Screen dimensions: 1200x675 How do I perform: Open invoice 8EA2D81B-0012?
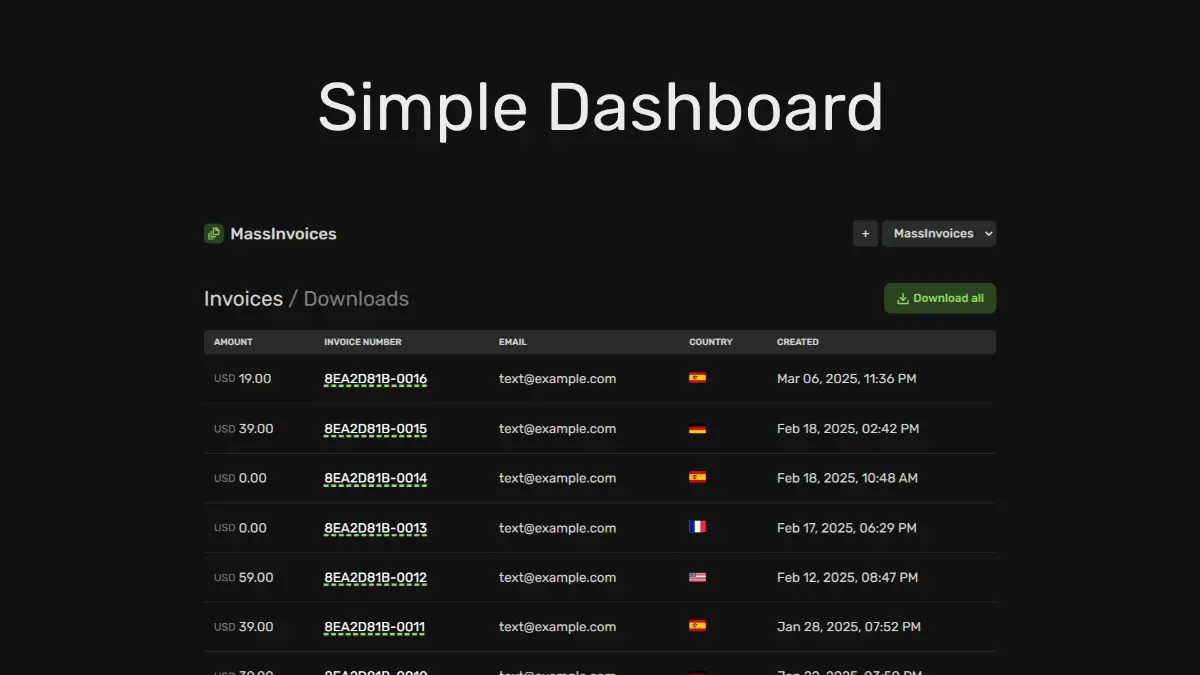(x=375, y=578)
